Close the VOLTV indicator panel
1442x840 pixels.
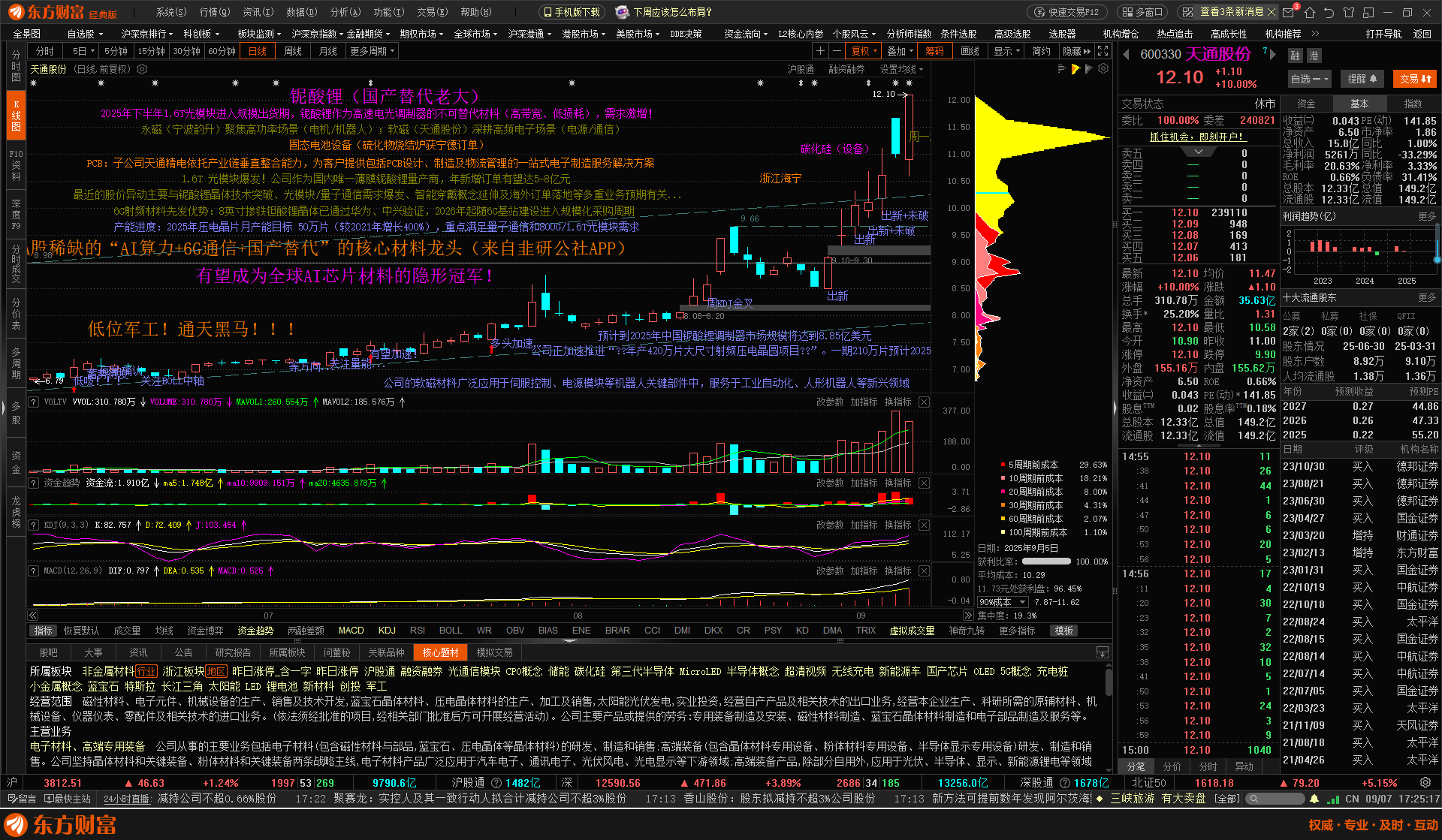[925, 402]
